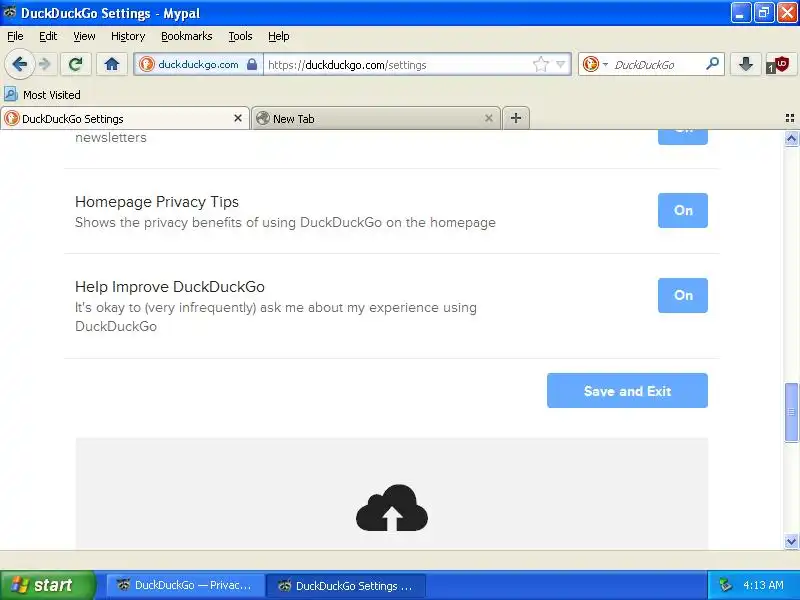The height and width of the screenshot is (600, 800).
Task: Open the Tools menu
Action: coord(240,36)
